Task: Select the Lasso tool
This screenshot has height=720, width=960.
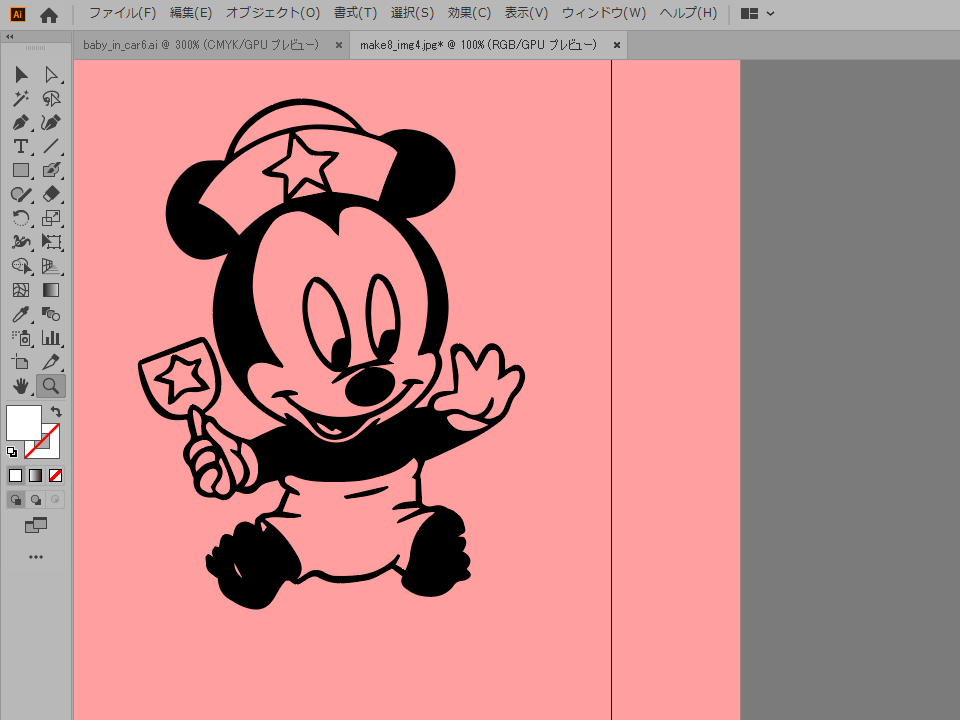Action: [x=51, y=99]
